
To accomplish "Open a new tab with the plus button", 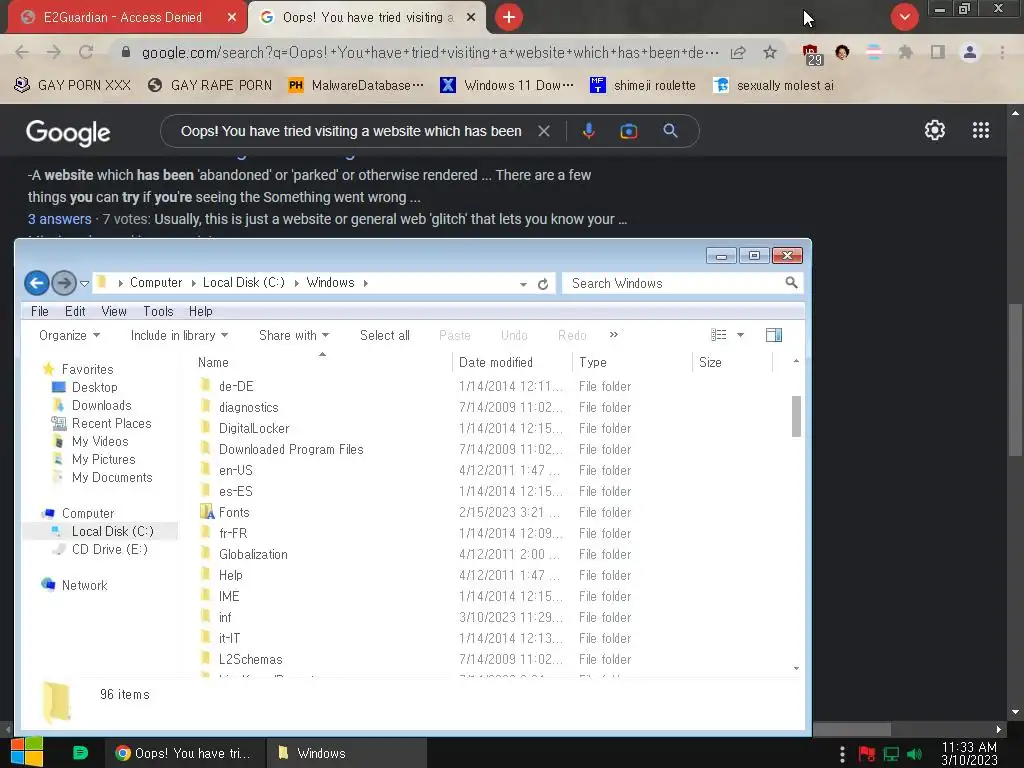I will [509, 17].
